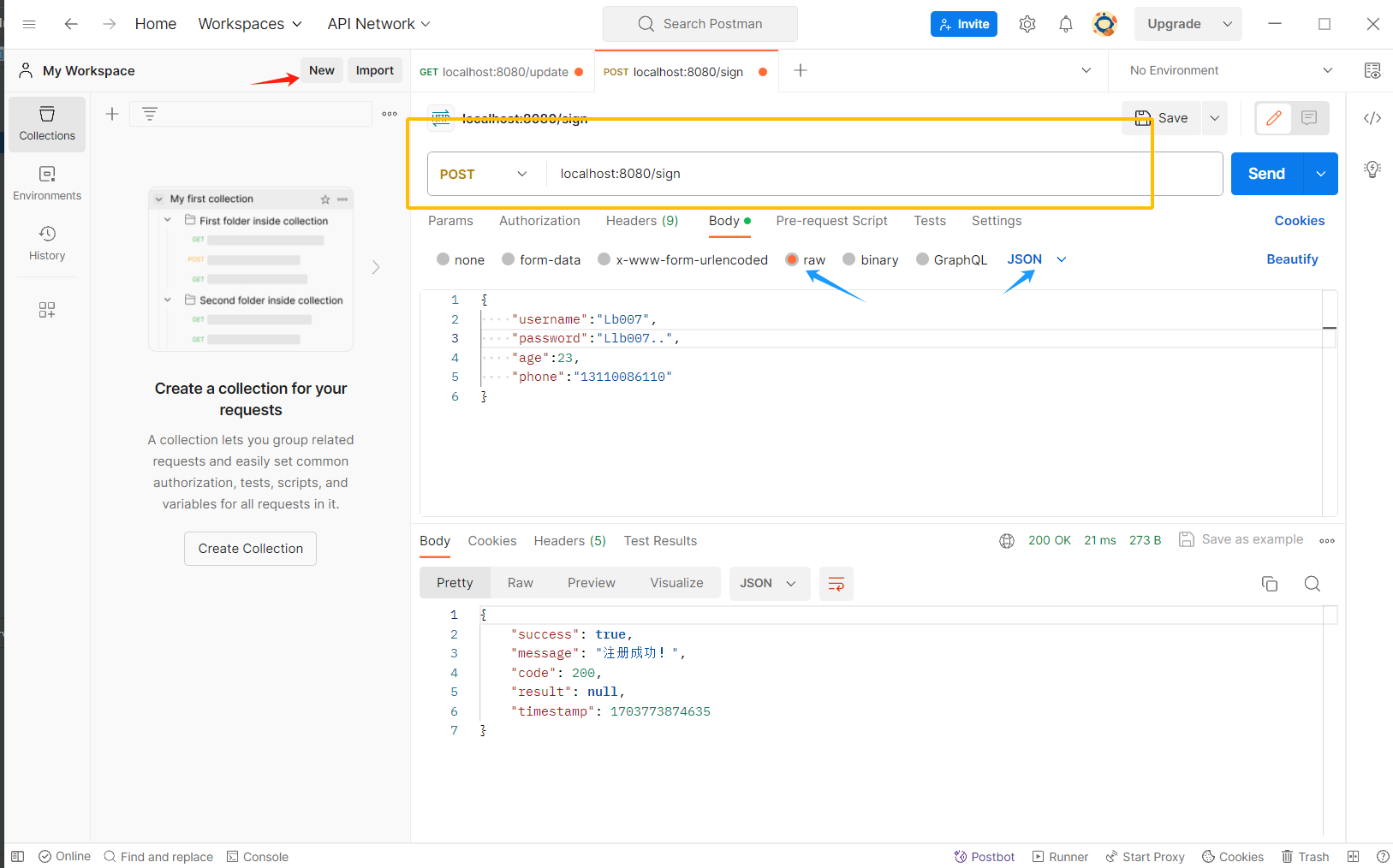Screen dimensions: 1393x868
Task: Open the Pre-request Script tab
Action: click(831, 221)
